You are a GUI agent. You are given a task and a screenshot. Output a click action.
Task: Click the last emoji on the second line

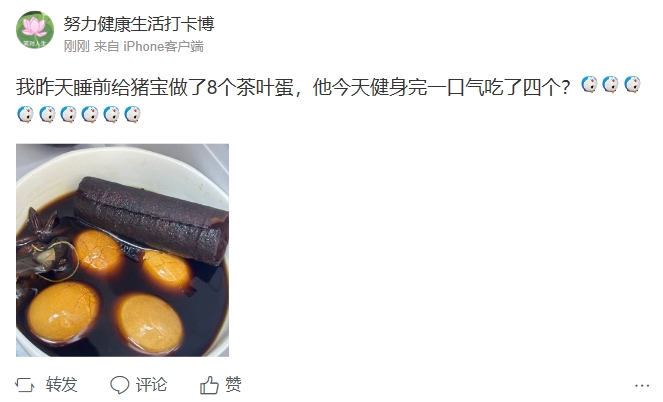pyautogui.click(x=132, y=114)
